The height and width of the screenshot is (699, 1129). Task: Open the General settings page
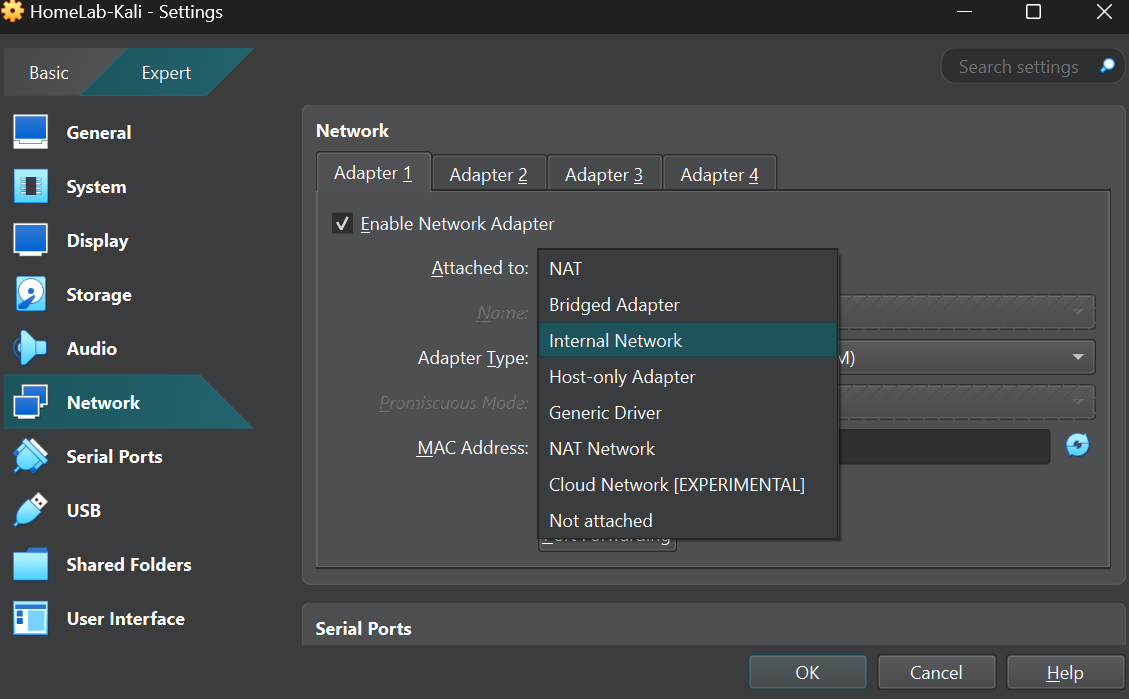click(98, 132)
